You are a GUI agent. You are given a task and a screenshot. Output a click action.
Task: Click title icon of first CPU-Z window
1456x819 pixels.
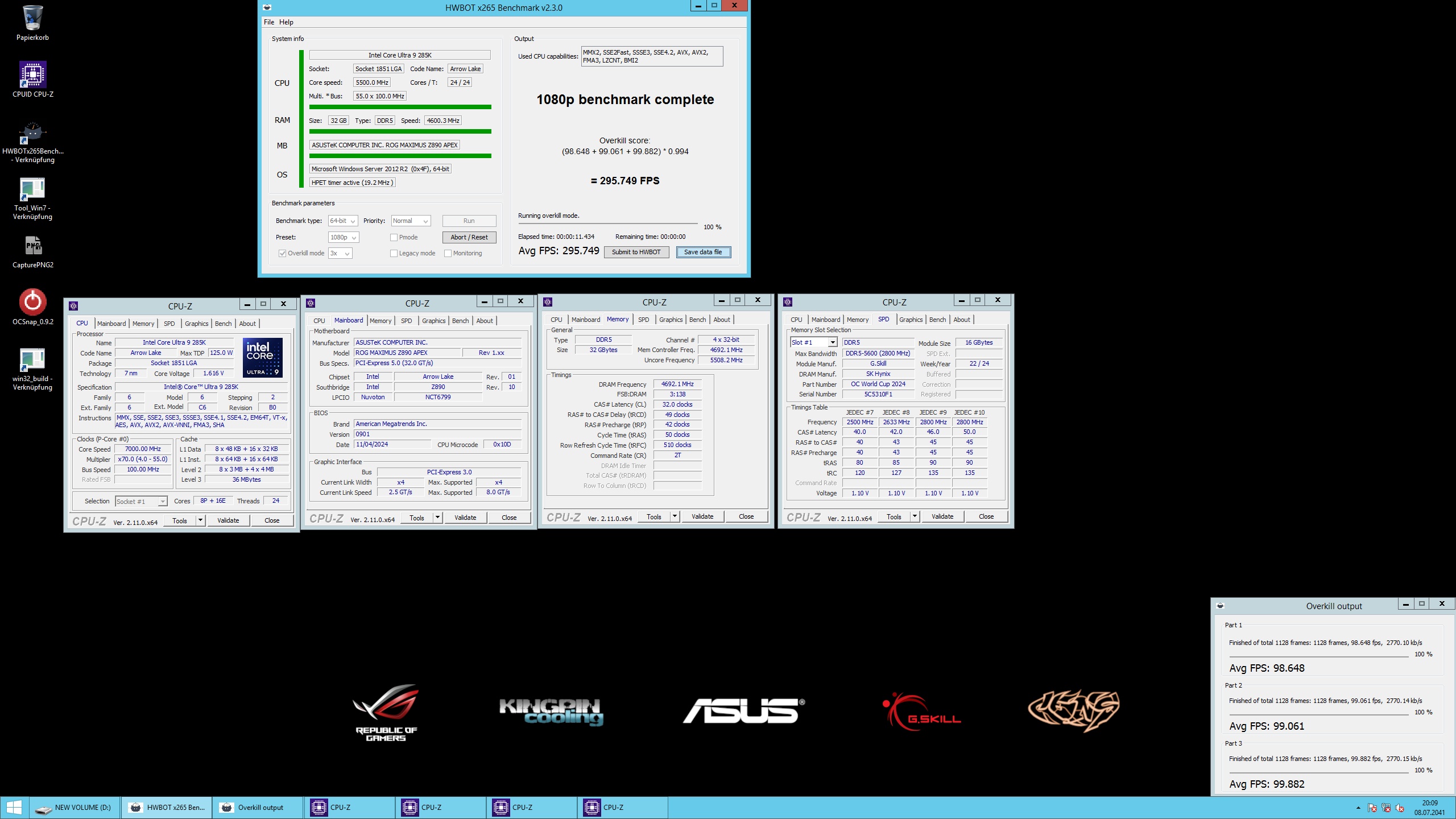click(x=73, y=306)
